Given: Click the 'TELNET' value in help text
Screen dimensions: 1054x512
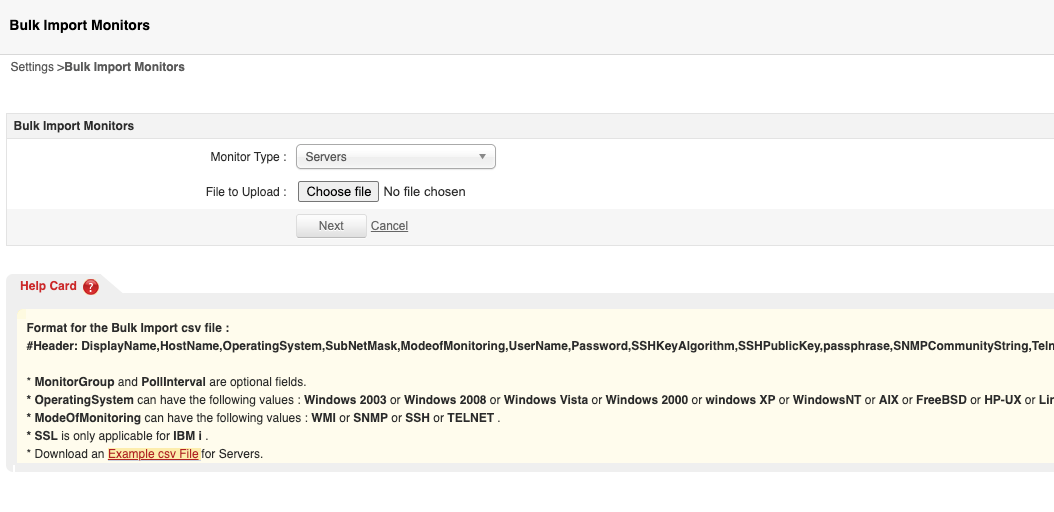Looking at the screenshot, I should pyautogui.click(x=471, y=418).
